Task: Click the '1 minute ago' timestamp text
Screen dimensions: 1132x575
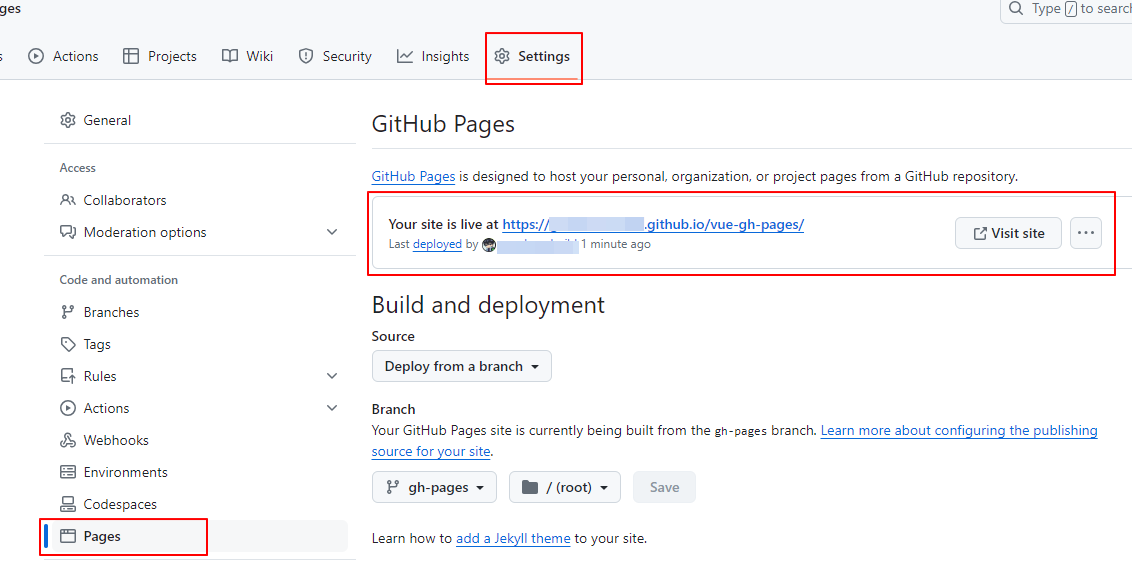Action: [616, 244]
